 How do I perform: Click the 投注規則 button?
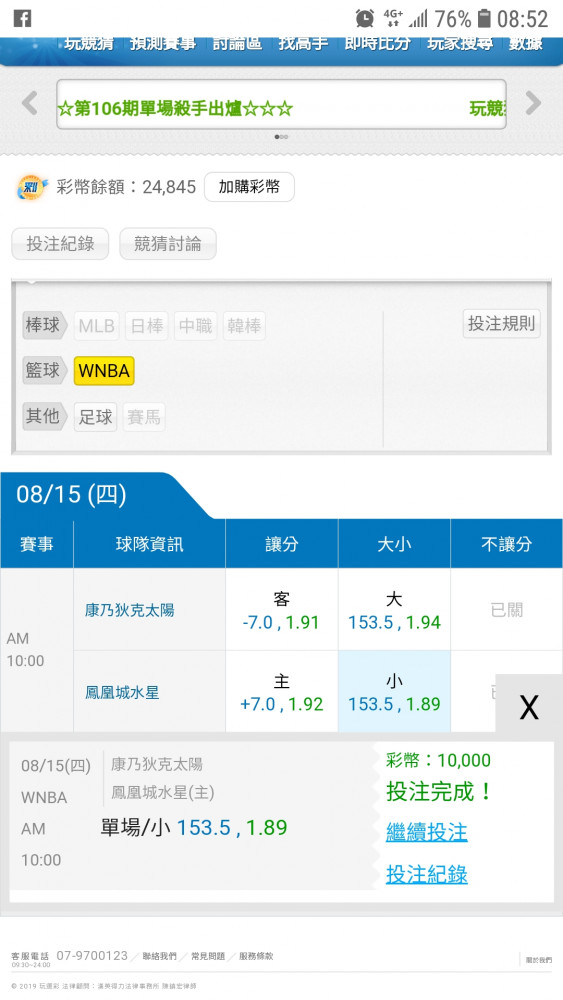(x=502, y=324)
